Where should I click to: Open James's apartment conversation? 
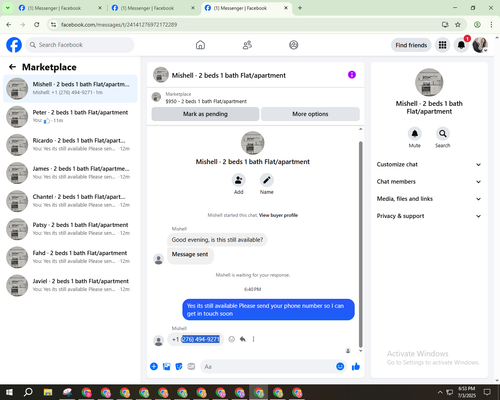pyautogui.click(x=70, y=173)
